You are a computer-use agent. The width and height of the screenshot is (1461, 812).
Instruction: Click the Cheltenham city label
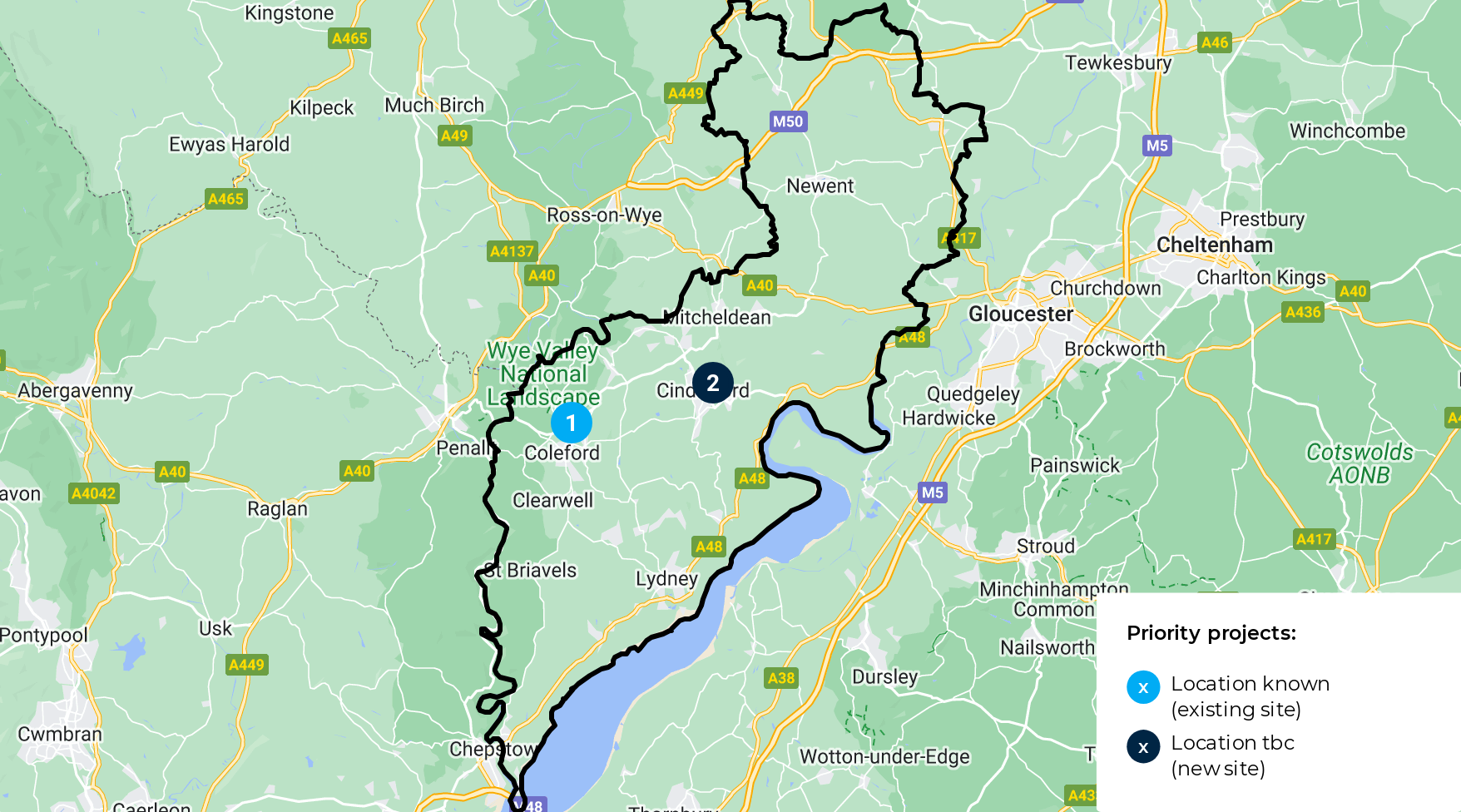(x=1215, y=245)
